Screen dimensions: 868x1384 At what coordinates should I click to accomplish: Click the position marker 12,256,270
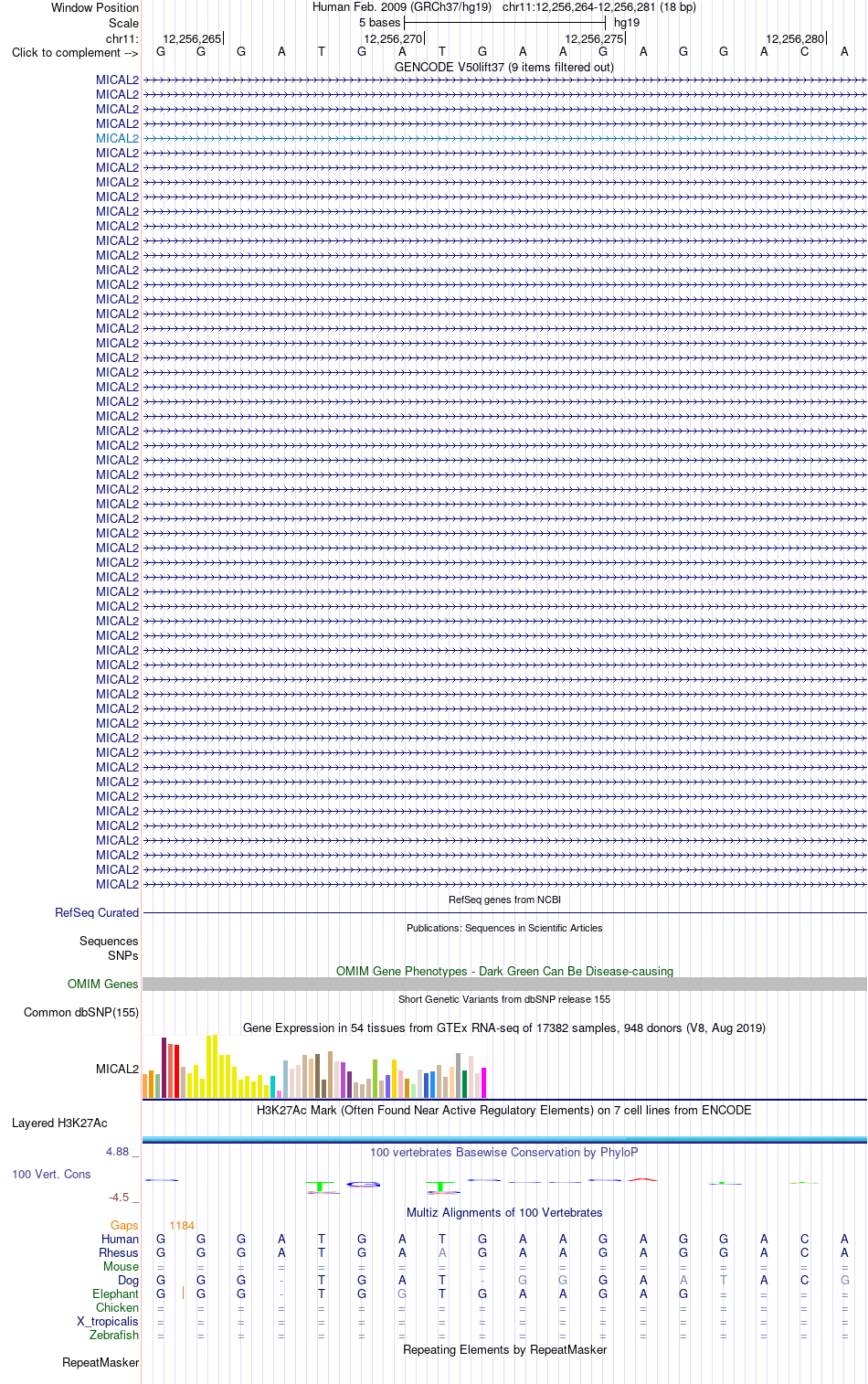click(x=393, y=38)
